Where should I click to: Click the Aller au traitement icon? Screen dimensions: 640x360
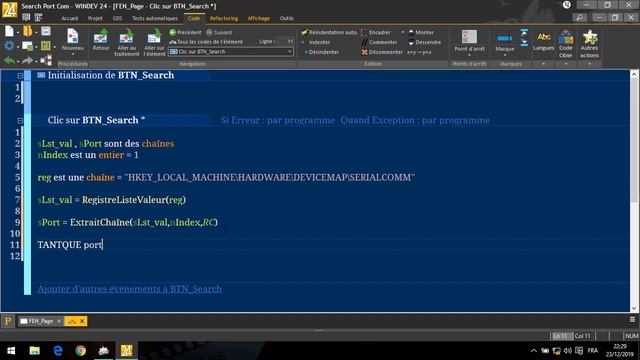pyautogui.click(x=127, y=37)
